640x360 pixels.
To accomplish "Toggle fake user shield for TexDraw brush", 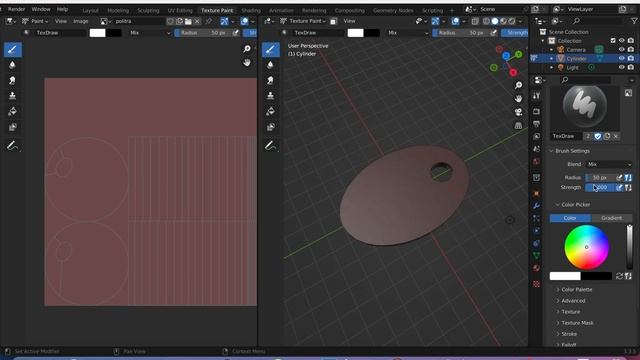I will (598, 136).
